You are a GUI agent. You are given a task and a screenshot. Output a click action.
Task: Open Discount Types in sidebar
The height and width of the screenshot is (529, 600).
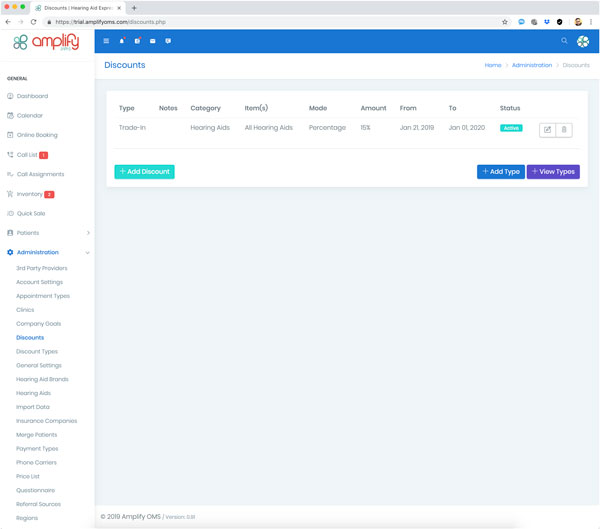click(37, 351)
